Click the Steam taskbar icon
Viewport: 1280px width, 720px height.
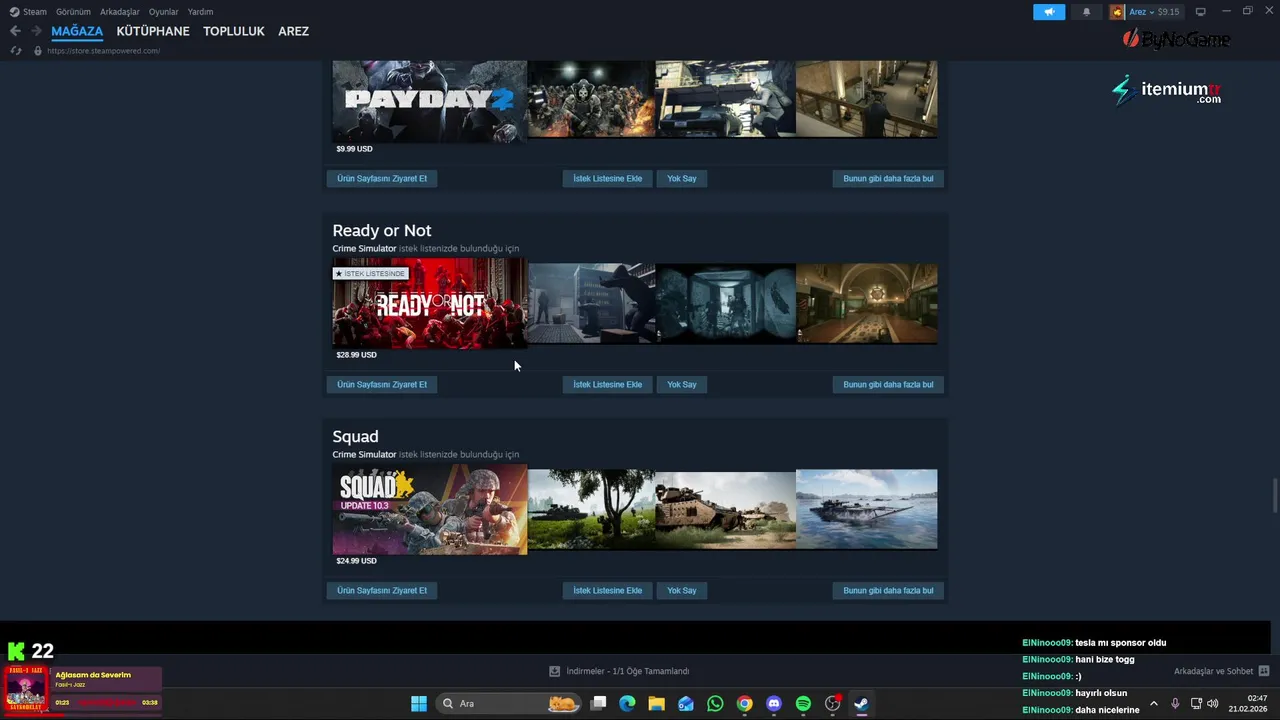coord(861,703)
